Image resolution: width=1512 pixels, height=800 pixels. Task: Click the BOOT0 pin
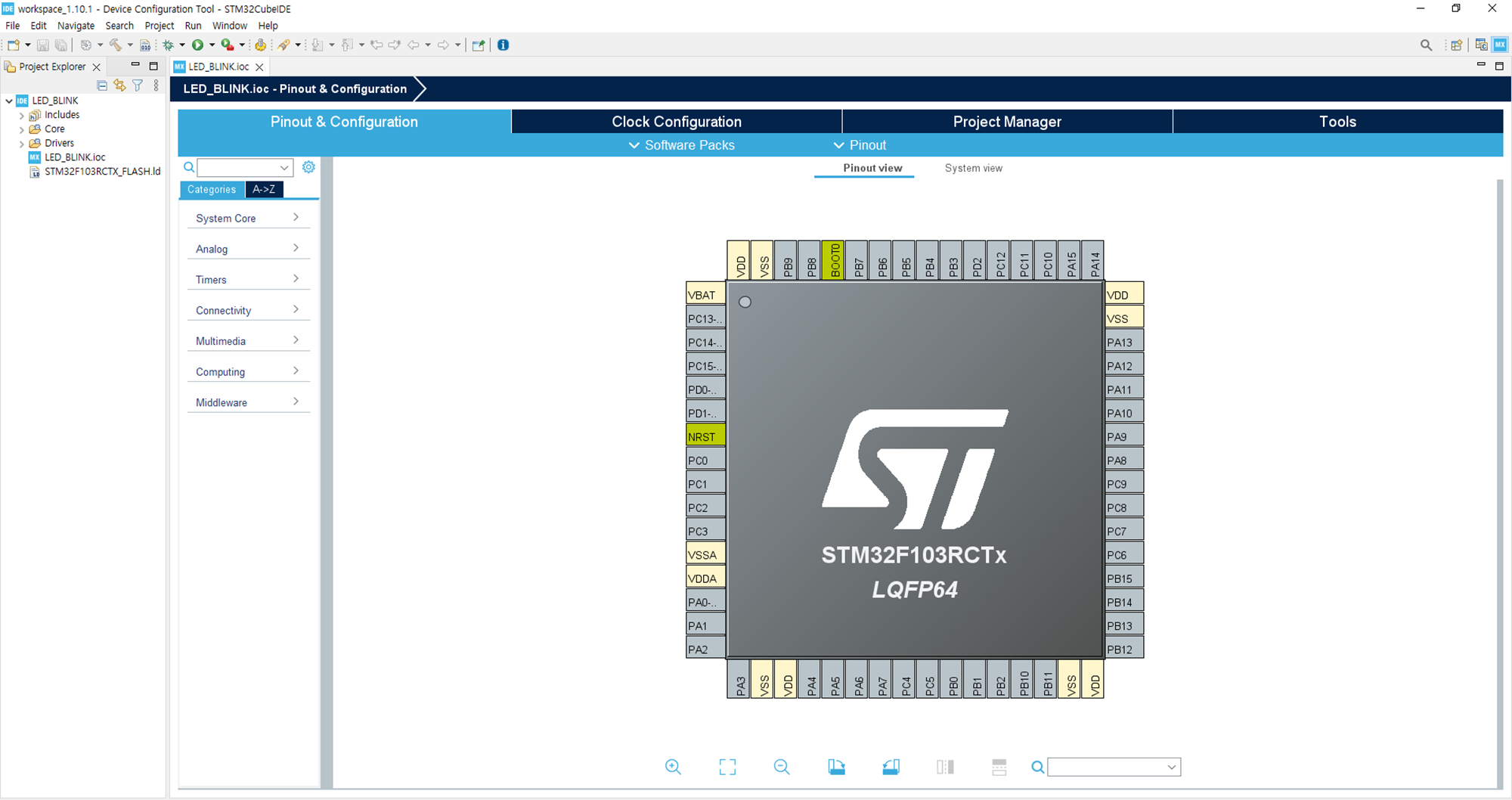(834, 260)
